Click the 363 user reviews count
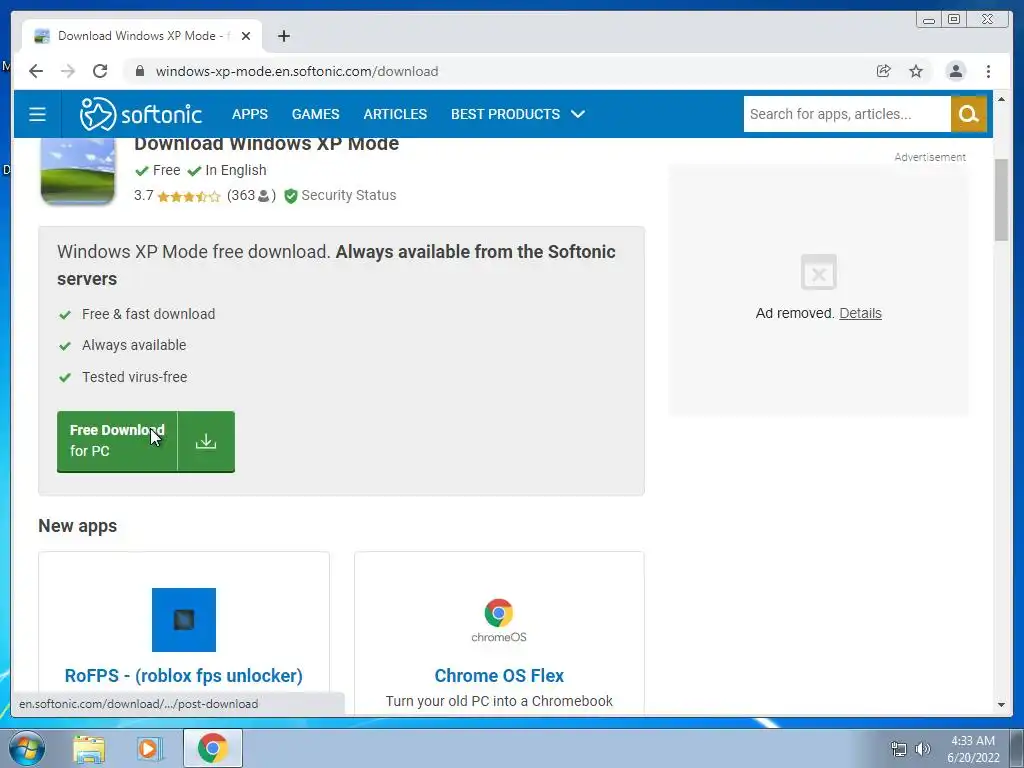Screen dimensions: 1024x768 pos(251,195)
